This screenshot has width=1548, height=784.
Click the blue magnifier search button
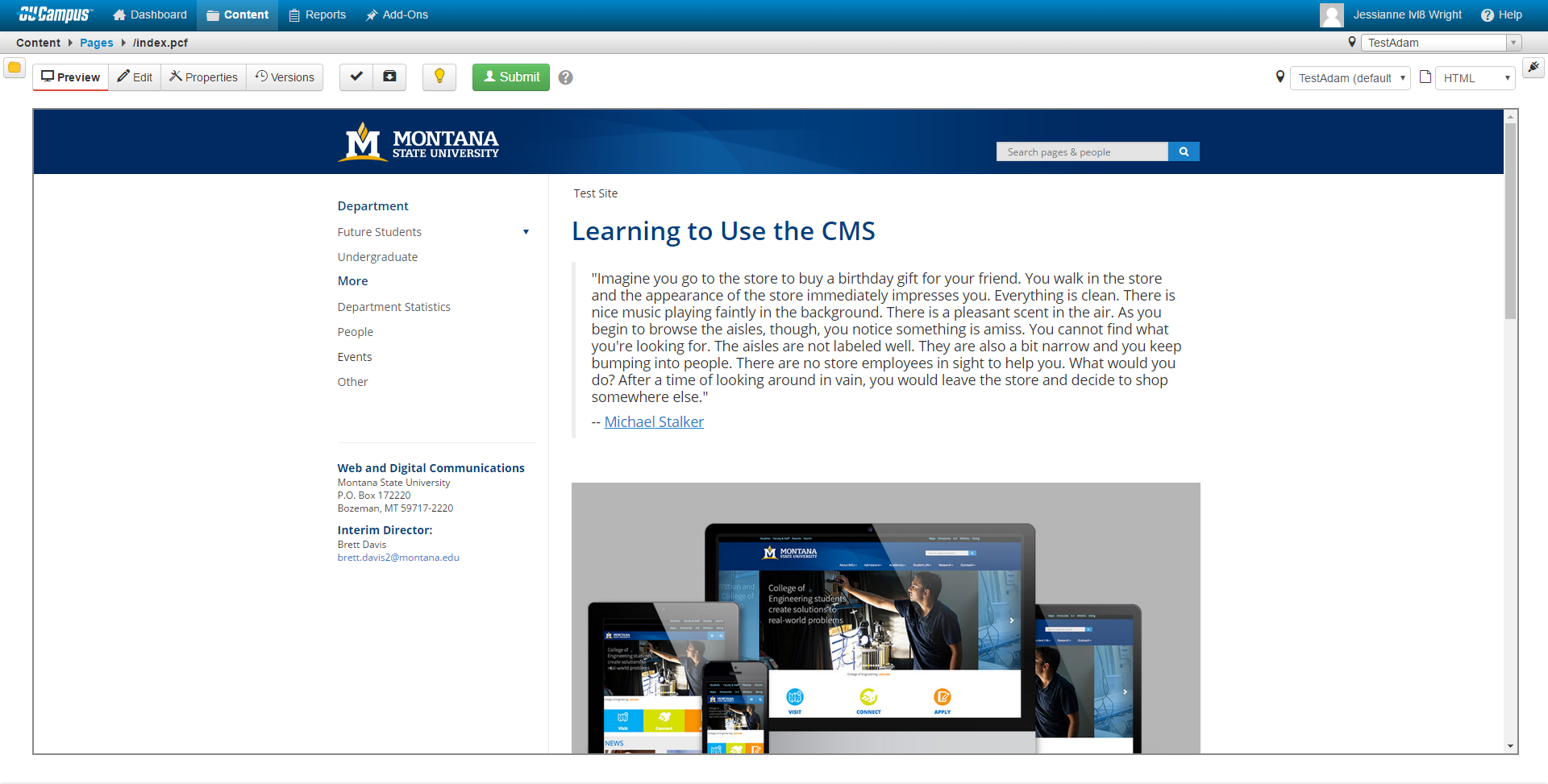click(1184, 151)
